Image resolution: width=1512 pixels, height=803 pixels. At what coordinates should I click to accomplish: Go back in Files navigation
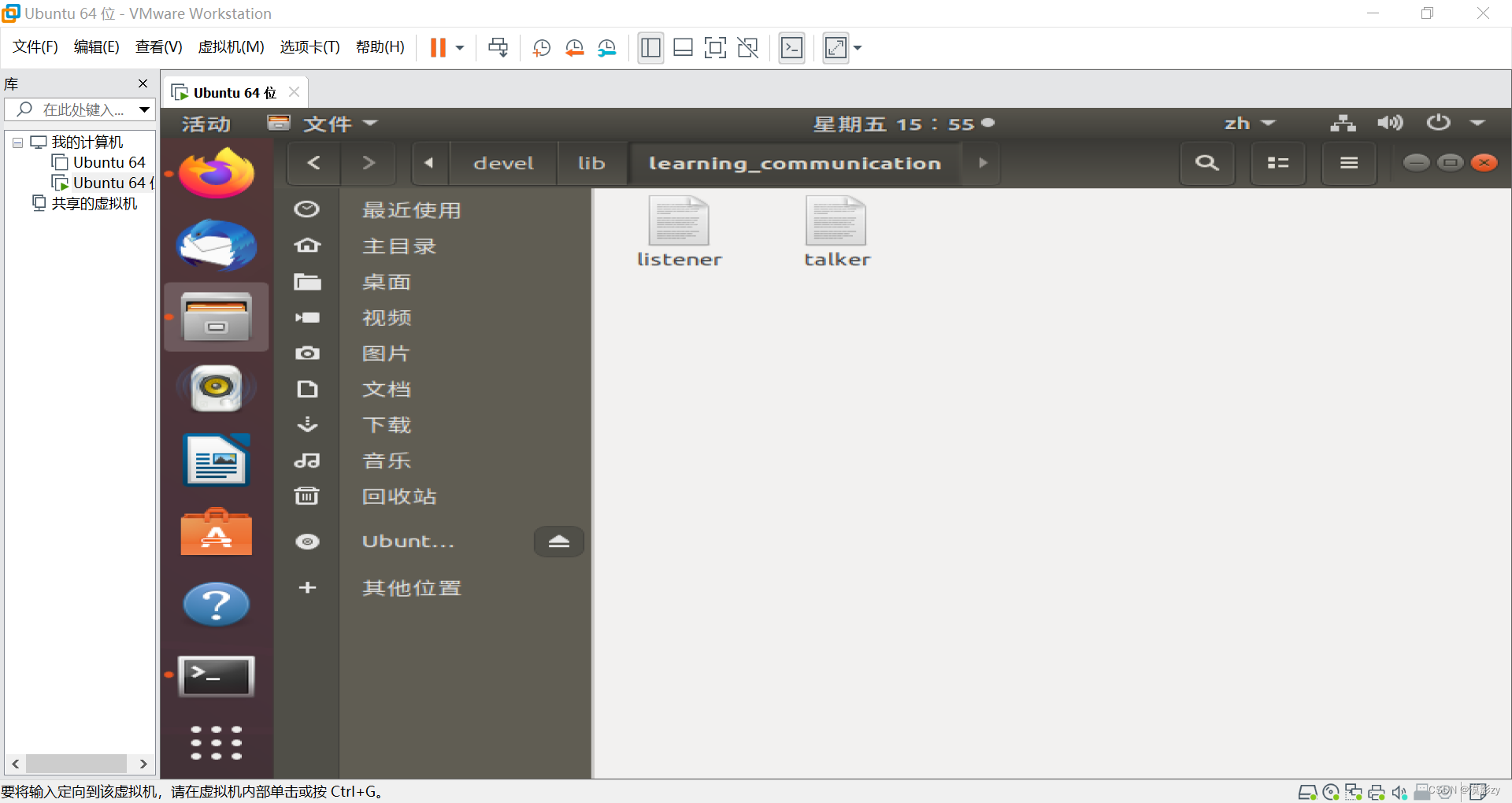click(314, 163)
